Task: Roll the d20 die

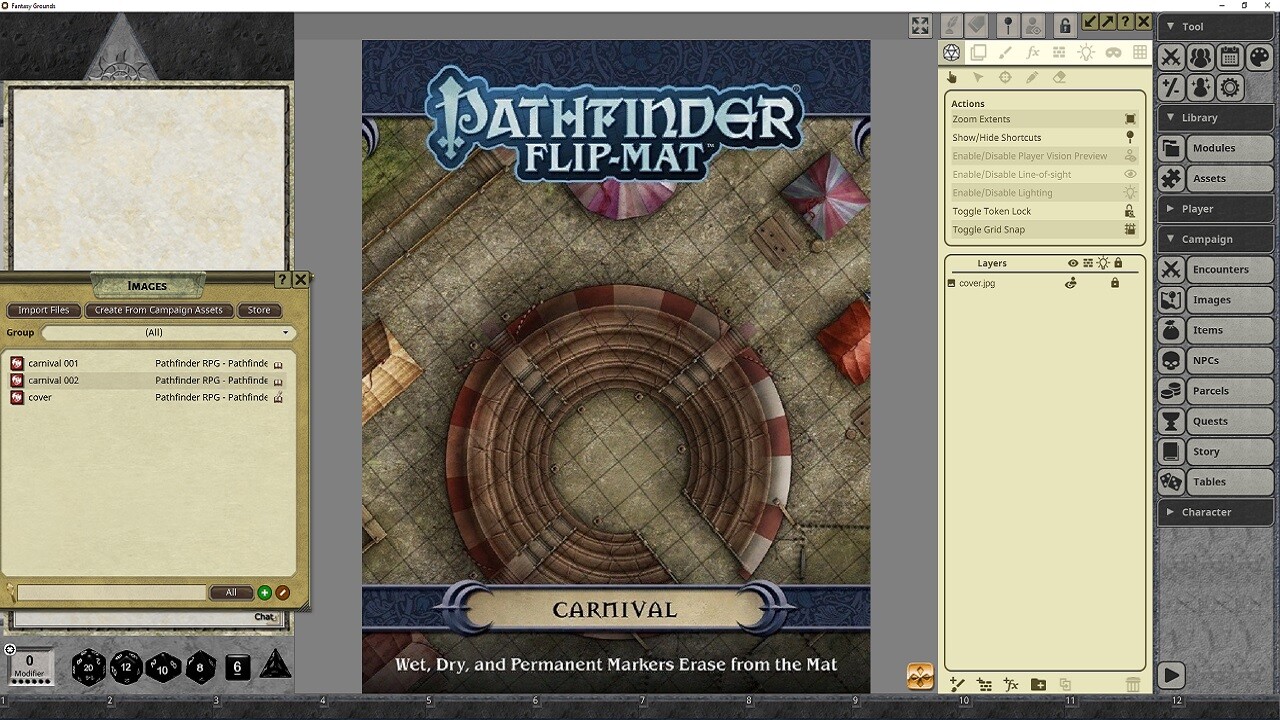Action: point(88,667)
